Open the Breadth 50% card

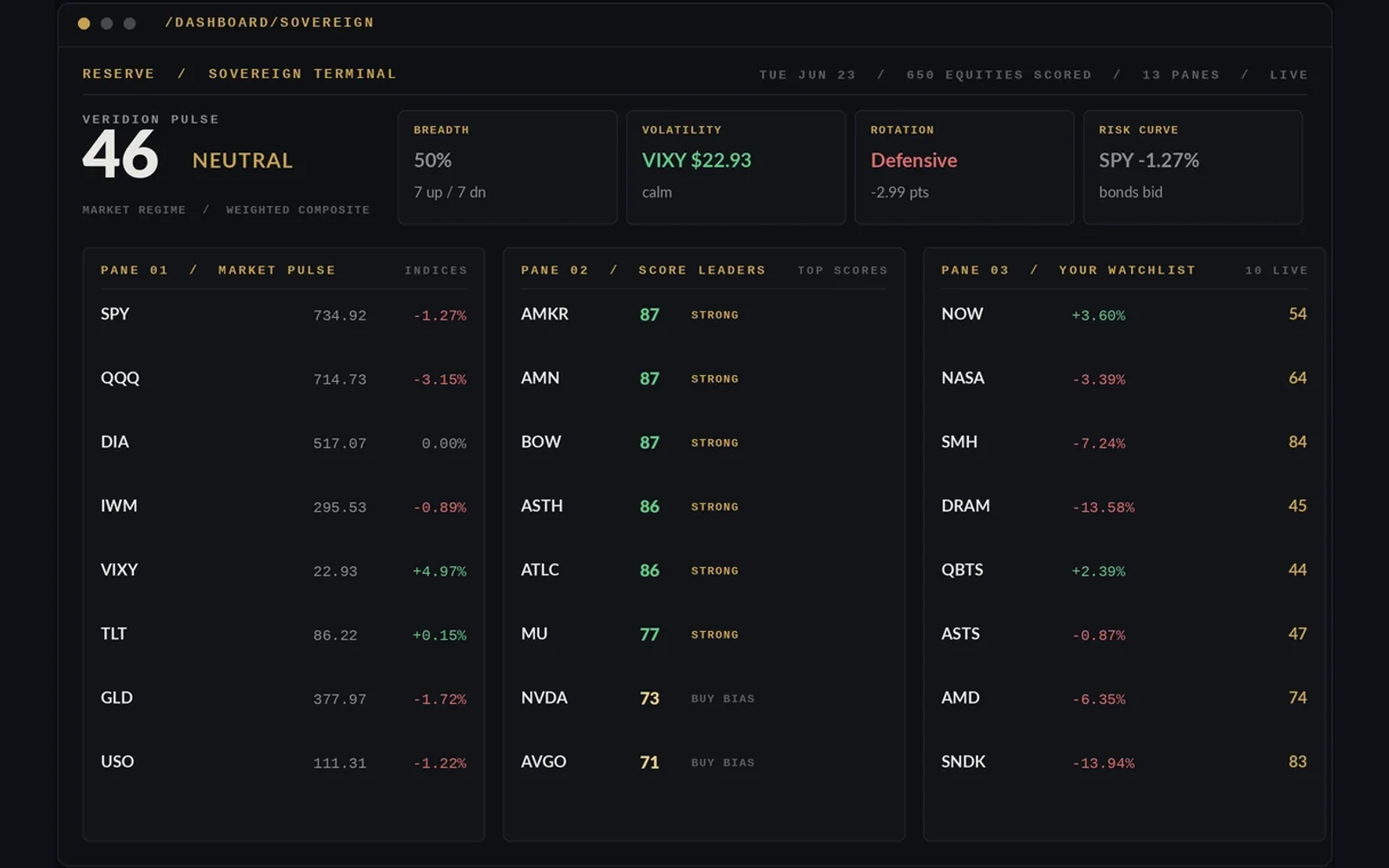point(507,168)
